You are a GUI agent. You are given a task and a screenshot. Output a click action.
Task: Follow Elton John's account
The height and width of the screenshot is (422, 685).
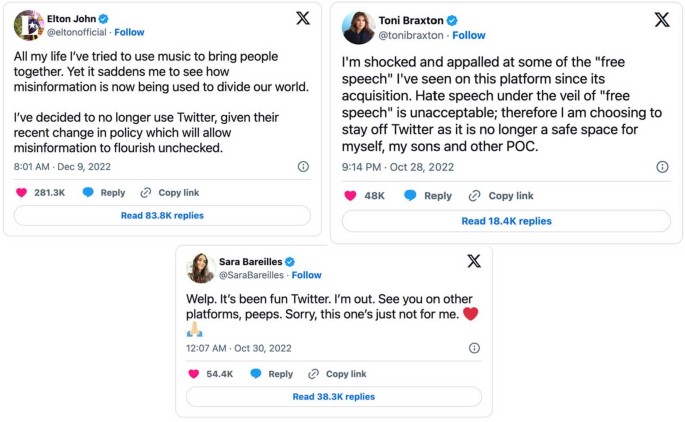click(129, 32)
